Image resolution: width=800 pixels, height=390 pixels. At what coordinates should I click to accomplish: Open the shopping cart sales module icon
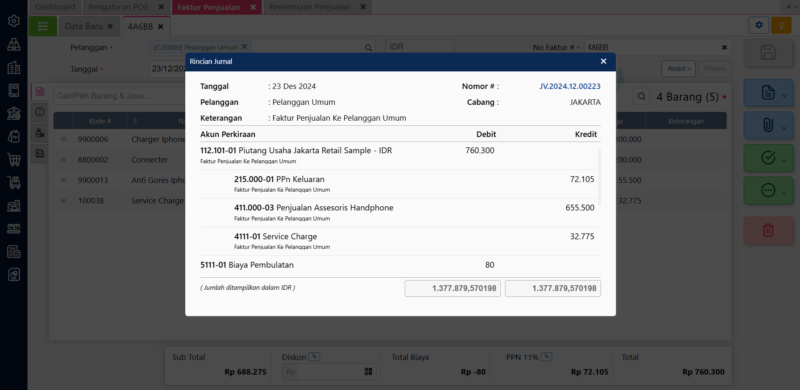tap(14, 160)
